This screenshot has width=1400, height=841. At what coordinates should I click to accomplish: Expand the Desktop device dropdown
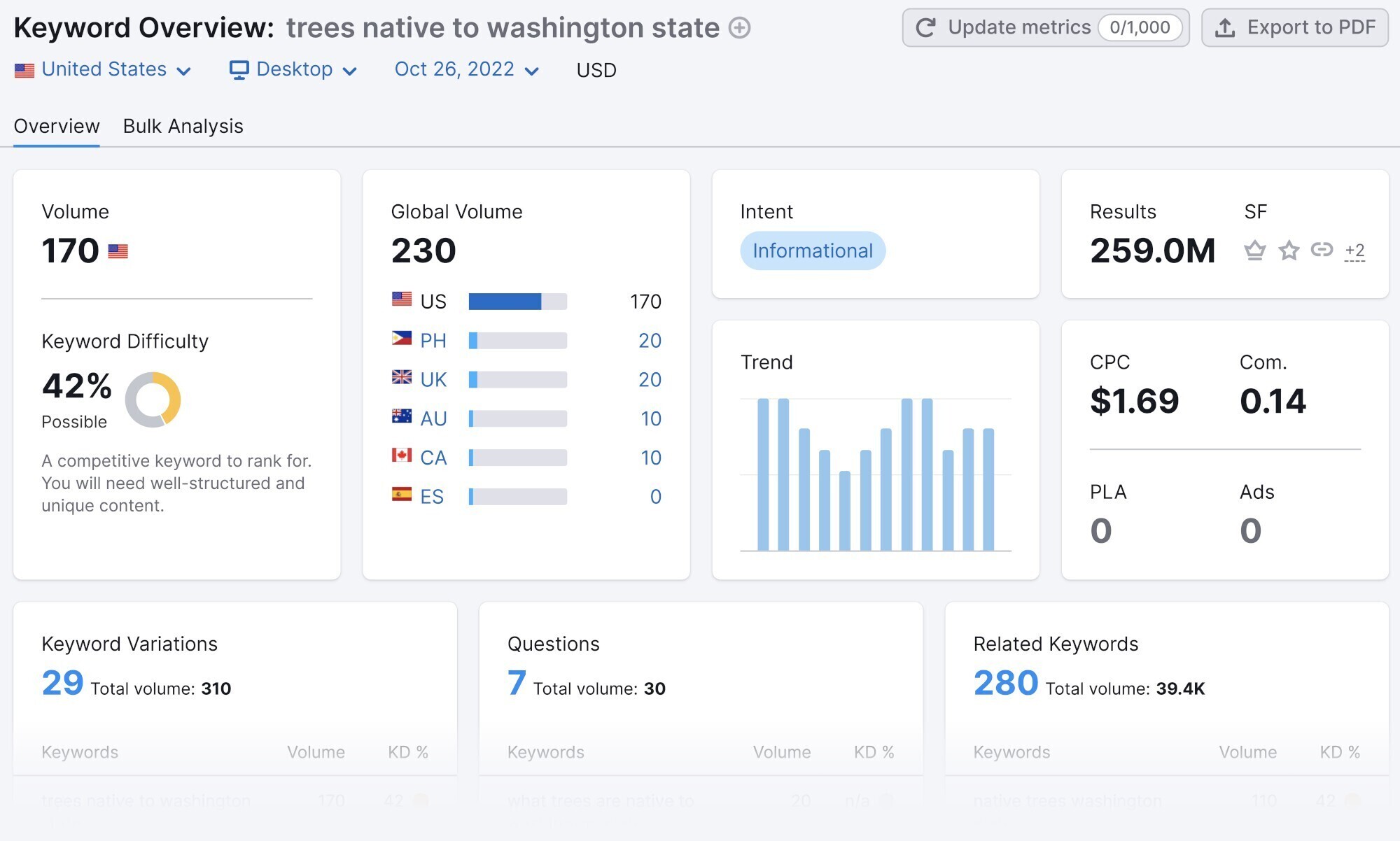tap(293, 69)
